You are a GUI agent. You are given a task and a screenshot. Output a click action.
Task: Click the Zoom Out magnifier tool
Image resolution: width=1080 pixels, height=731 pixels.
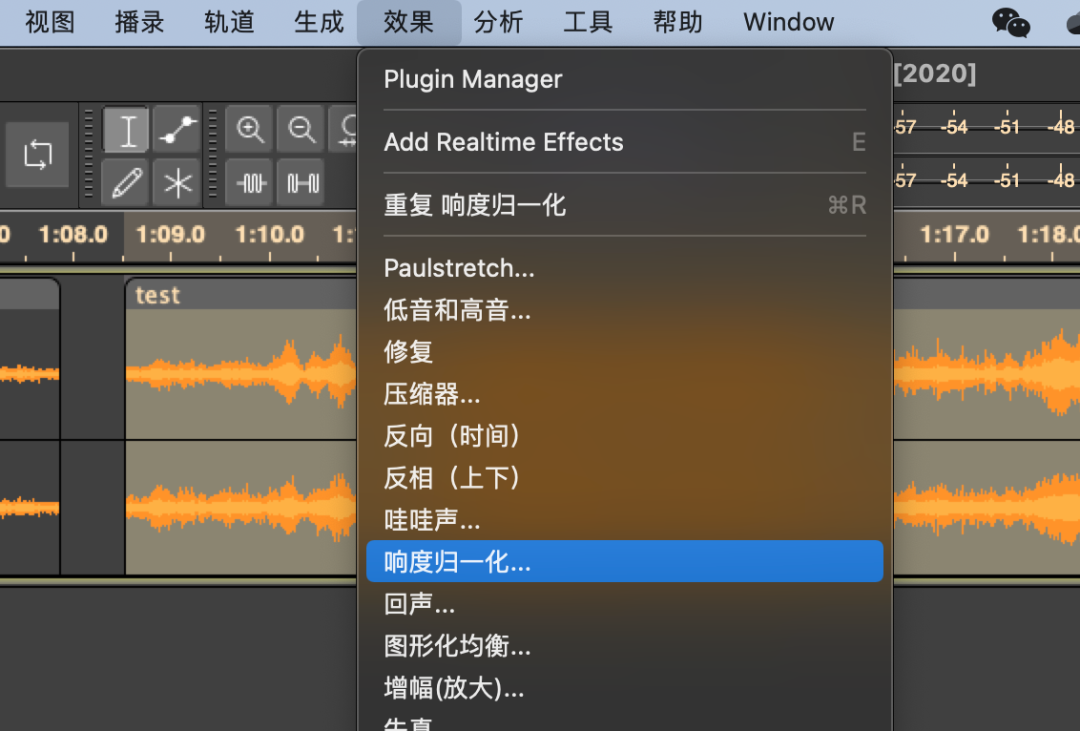click(300, 130)
